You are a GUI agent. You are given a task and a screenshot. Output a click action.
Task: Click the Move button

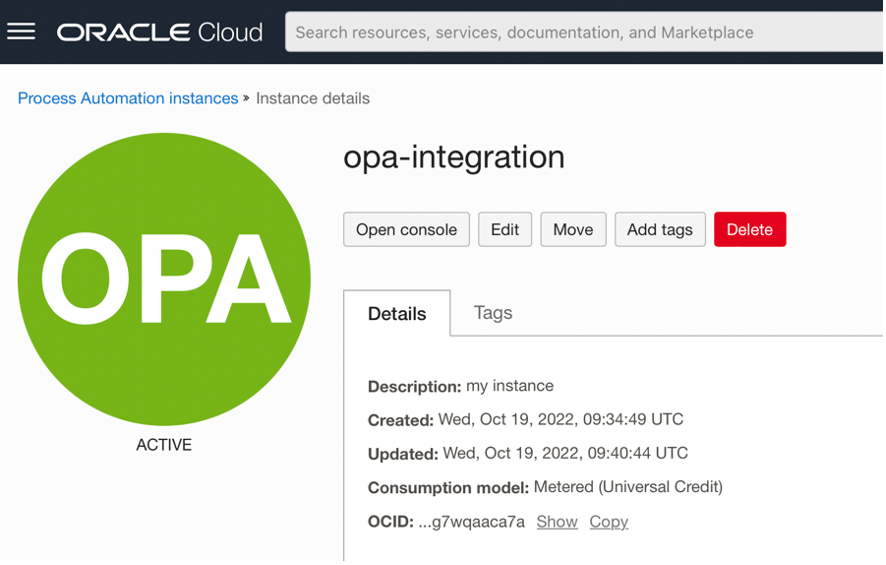pos(573,229)
